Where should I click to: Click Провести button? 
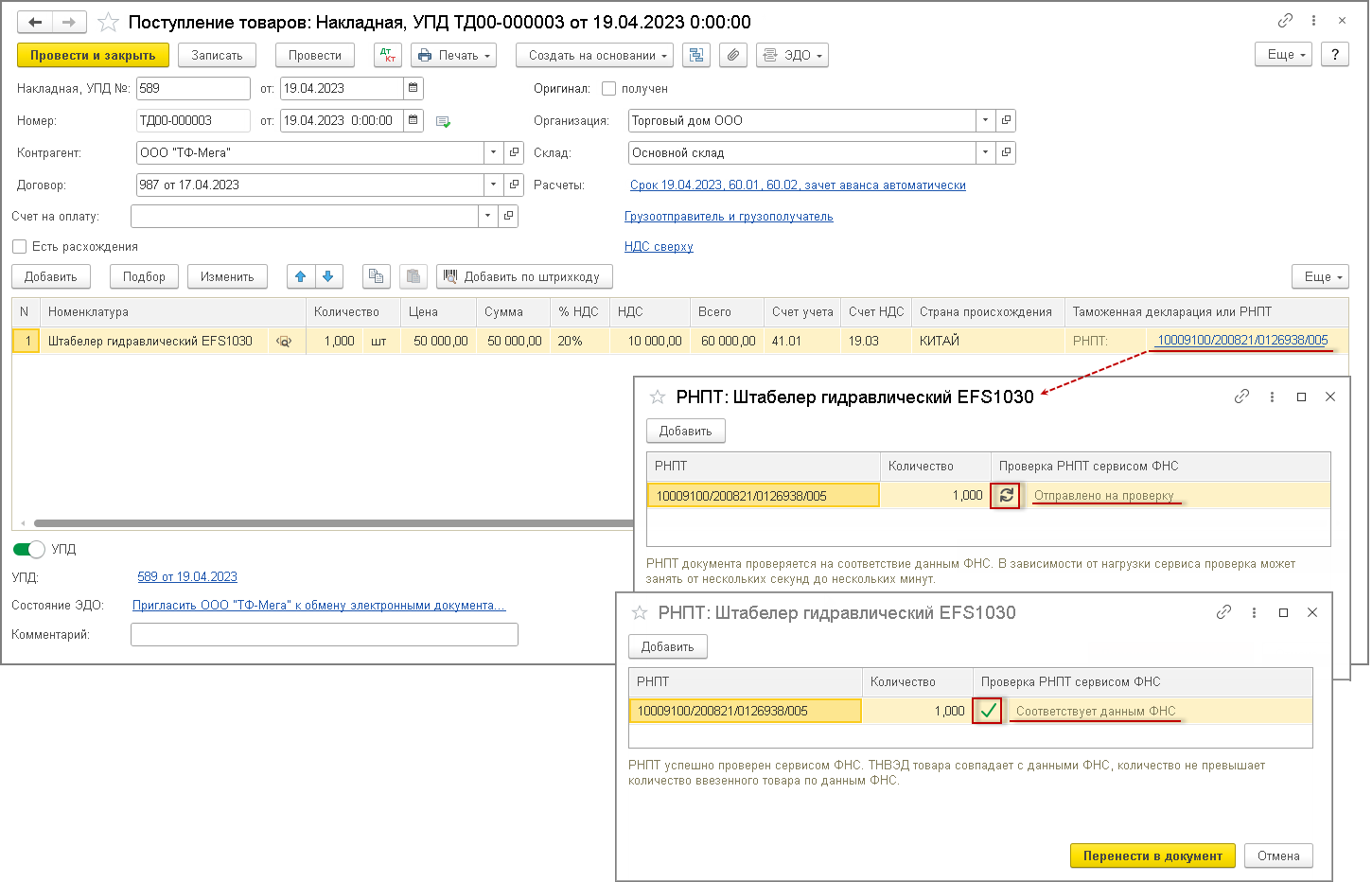[x=315, y=55]
